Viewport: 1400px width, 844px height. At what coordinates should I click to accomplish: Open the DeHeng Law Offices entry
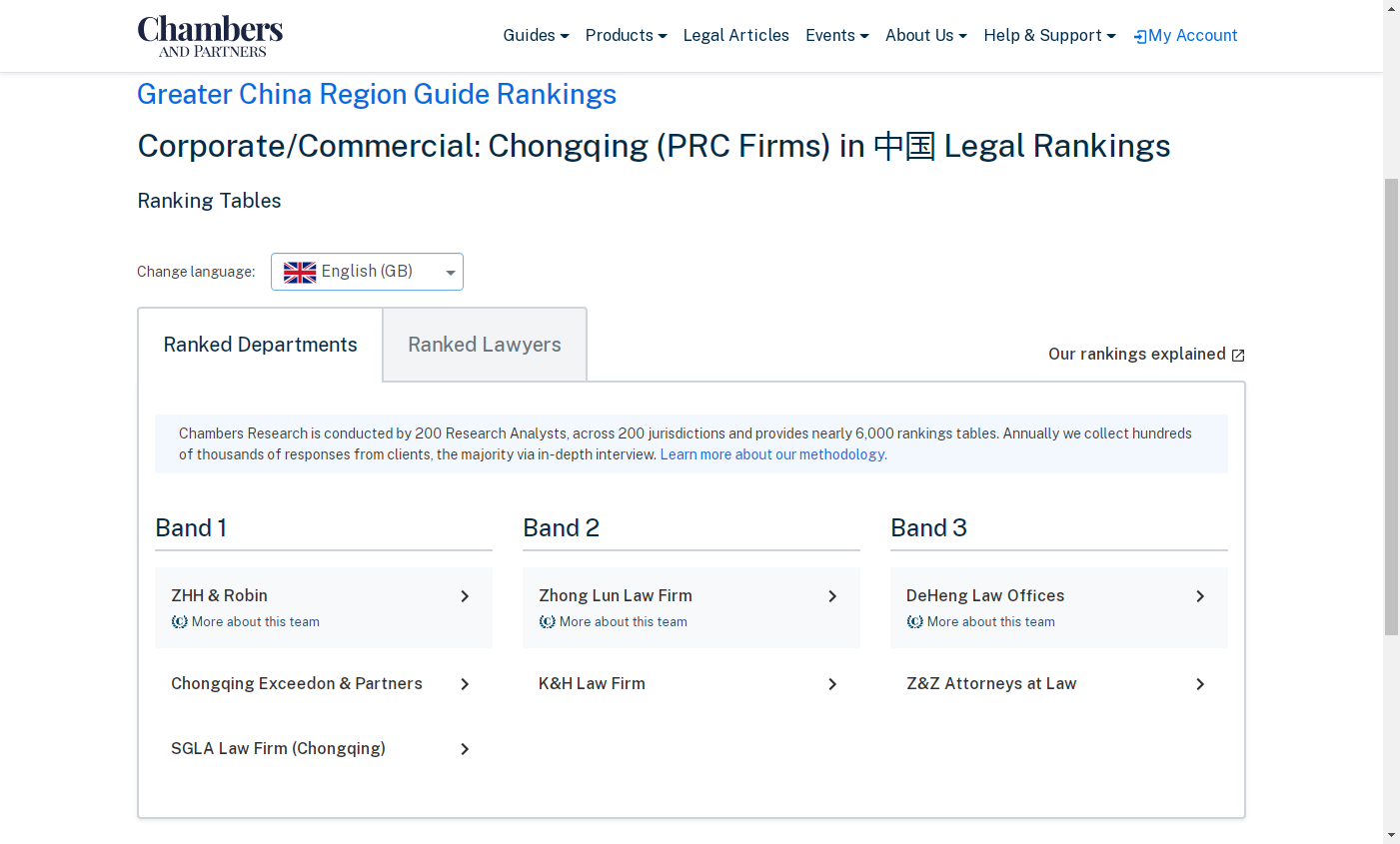(x=1059, y=607)
